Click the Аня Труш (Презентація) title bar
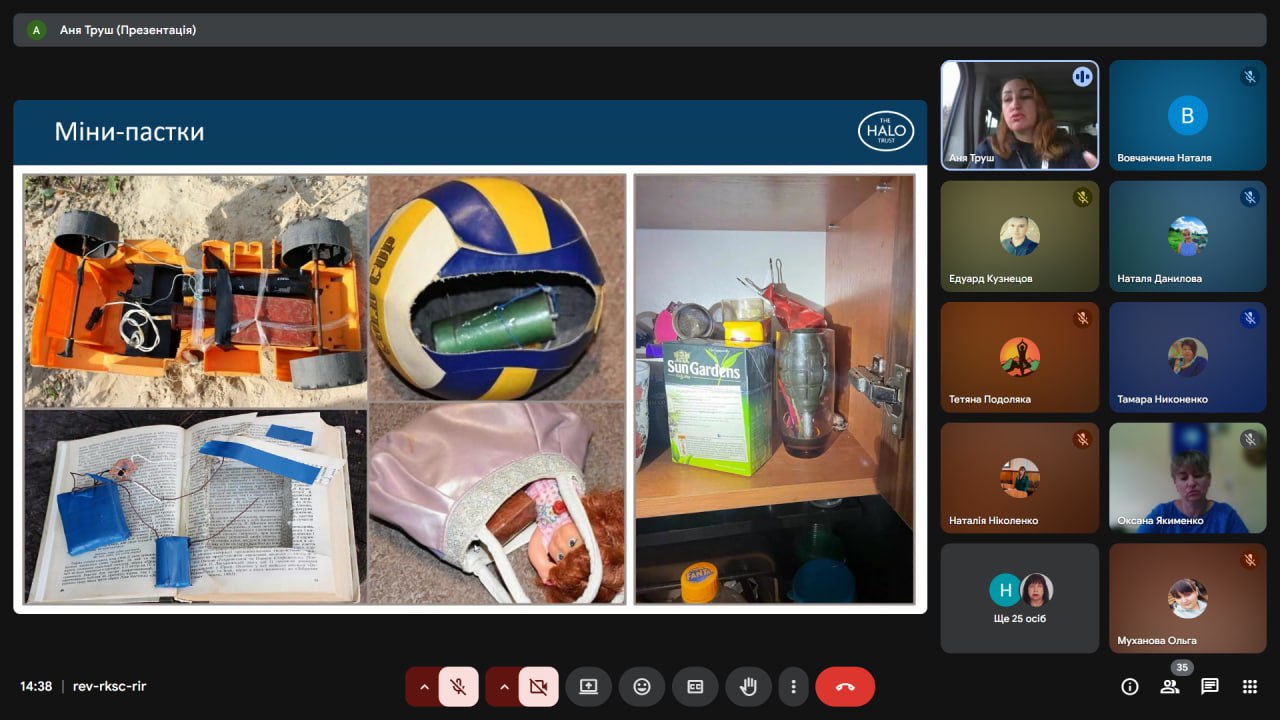Screen dimensions: 1280x720 click(x=640, y=30)
